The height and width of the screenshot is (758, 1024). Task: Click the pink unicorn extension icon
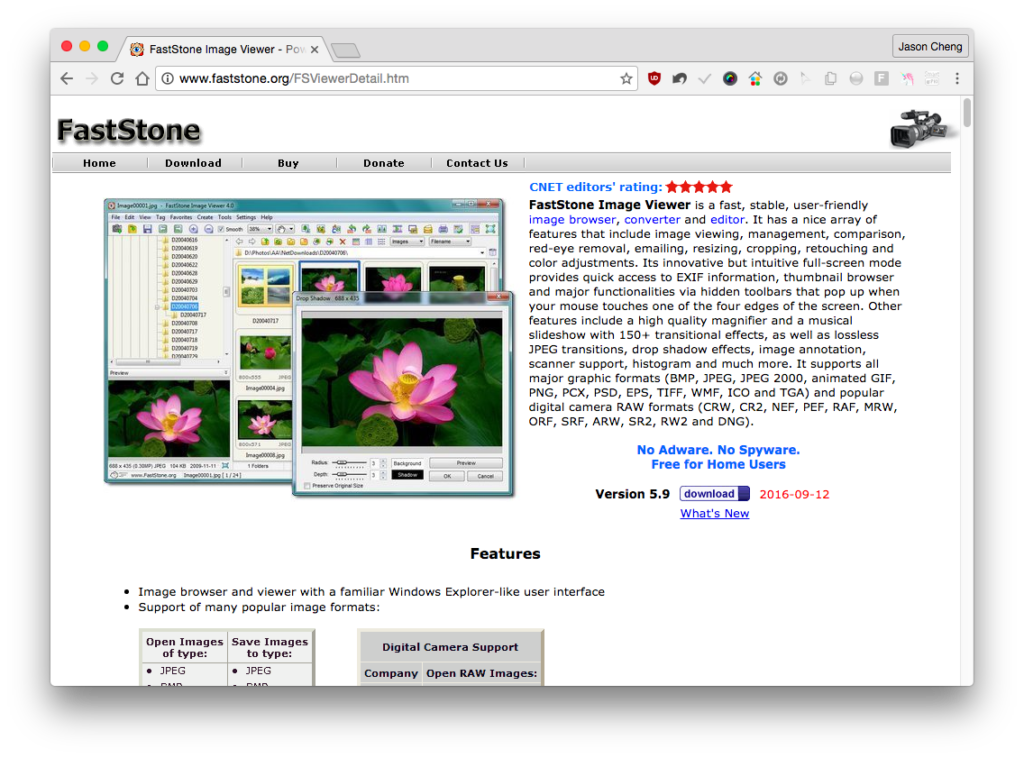(x=907, y=79)
